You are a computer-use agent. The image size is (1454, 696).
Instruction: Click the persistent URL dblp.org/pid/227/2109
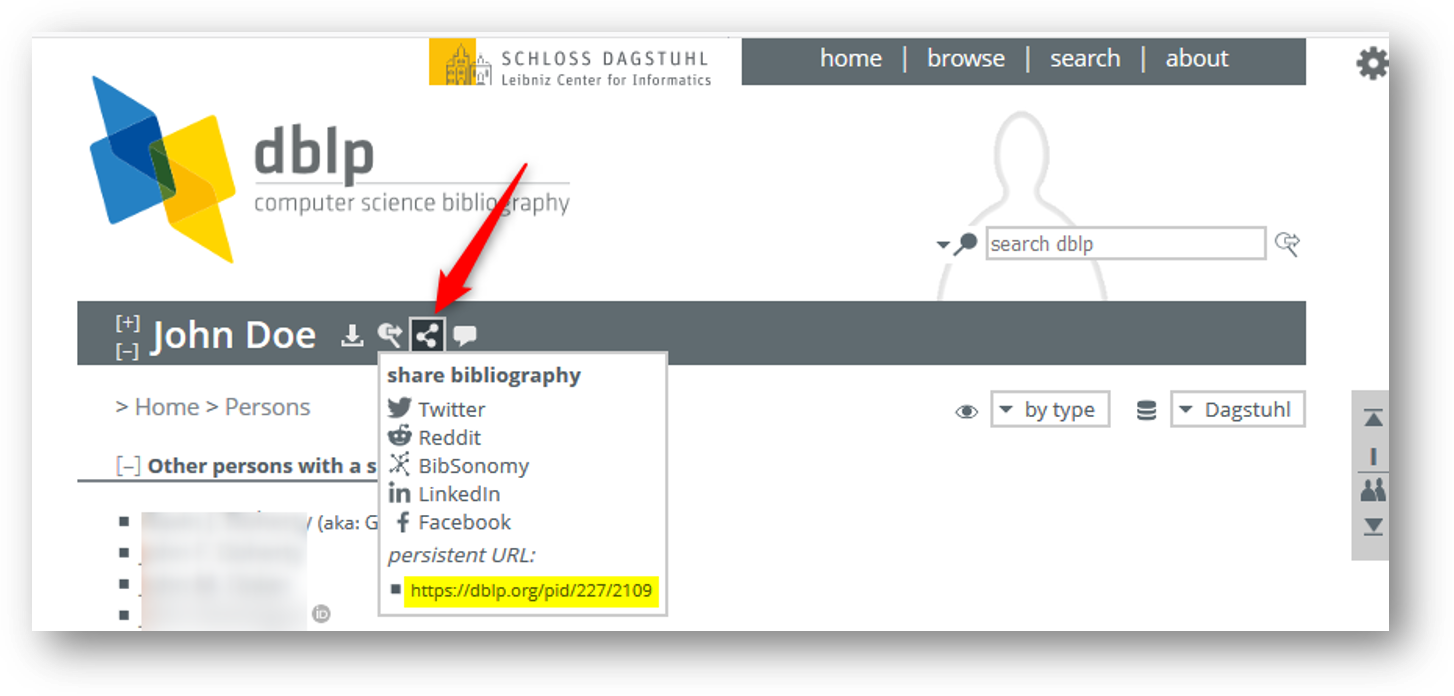click(532, 591)
